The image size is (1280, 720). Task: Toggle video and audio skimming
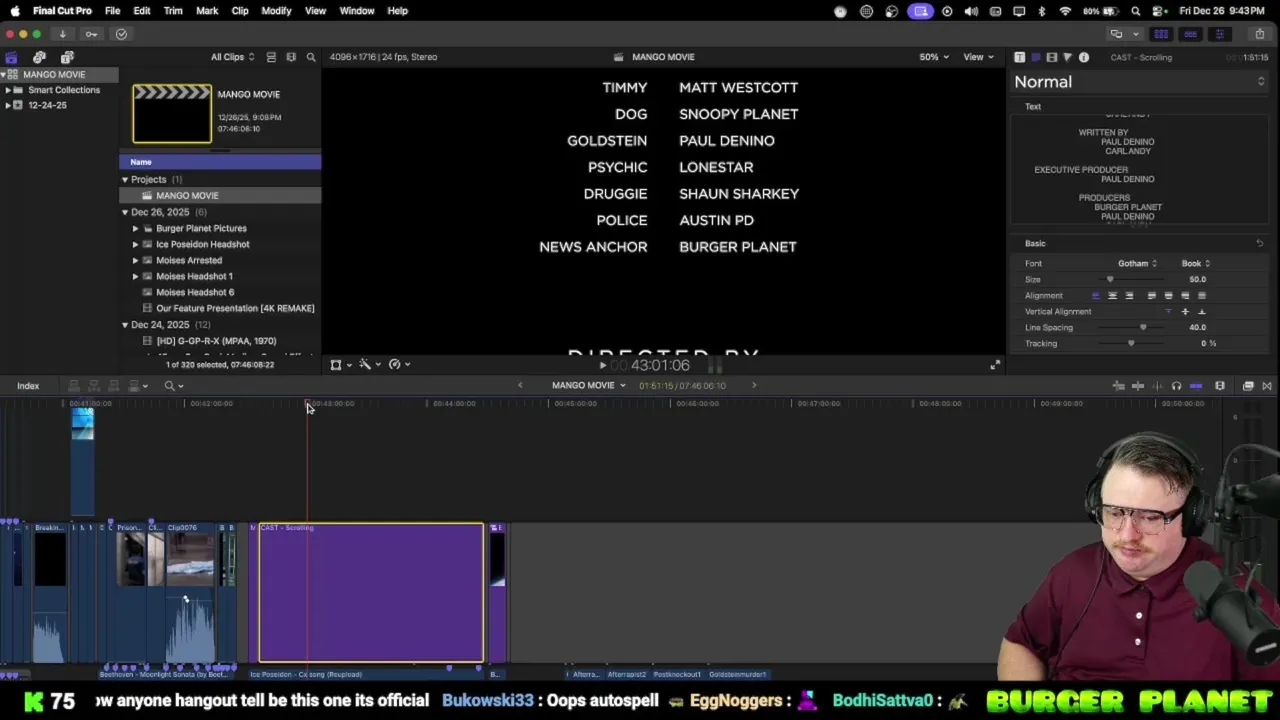(x=1138, y=386)
